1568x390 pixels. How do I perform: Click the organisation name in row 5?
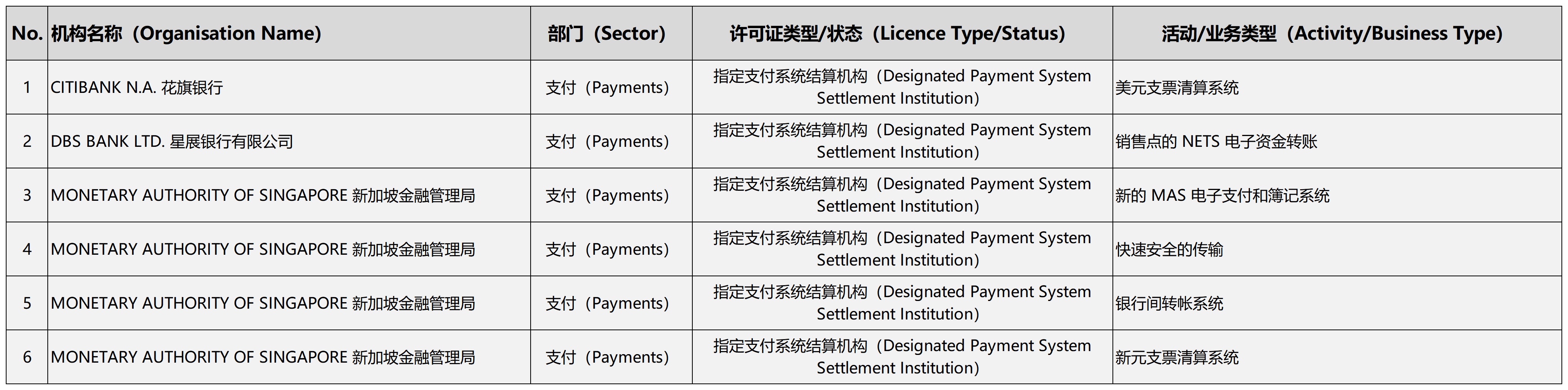[289, 303]
